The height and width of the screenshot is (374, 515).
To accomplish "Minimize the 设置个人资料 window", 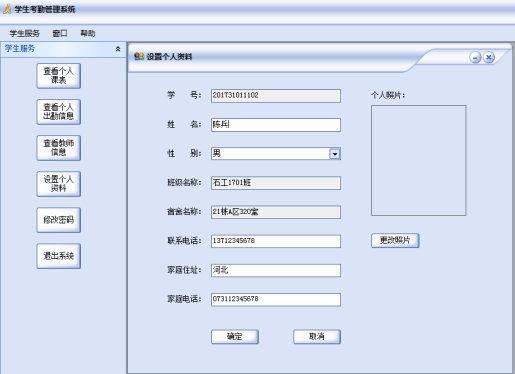I will tap(475, 57).
